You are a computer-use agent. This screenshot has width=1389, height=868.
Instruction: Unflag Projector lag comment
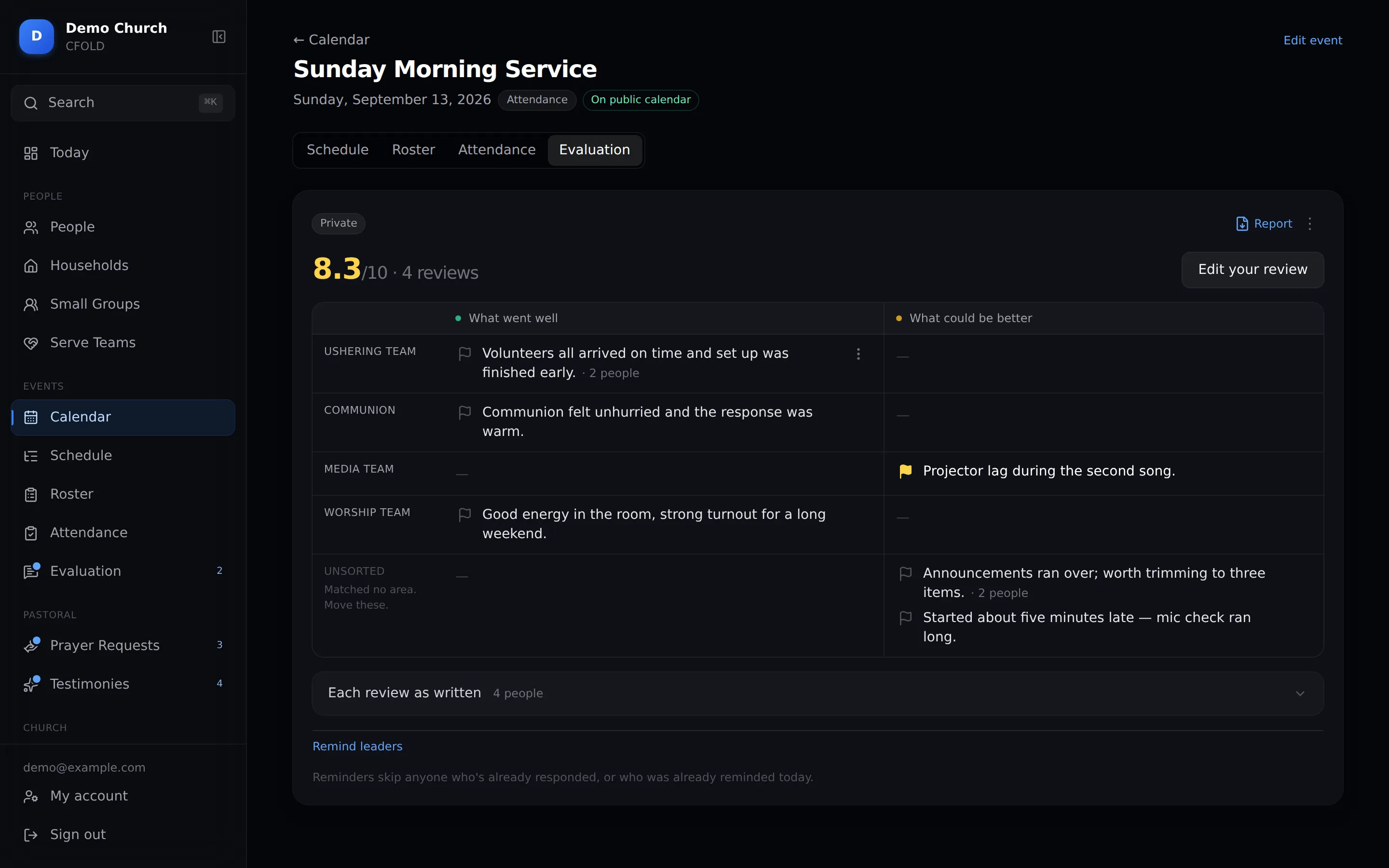pyautogui.click(x=906, y=471)
